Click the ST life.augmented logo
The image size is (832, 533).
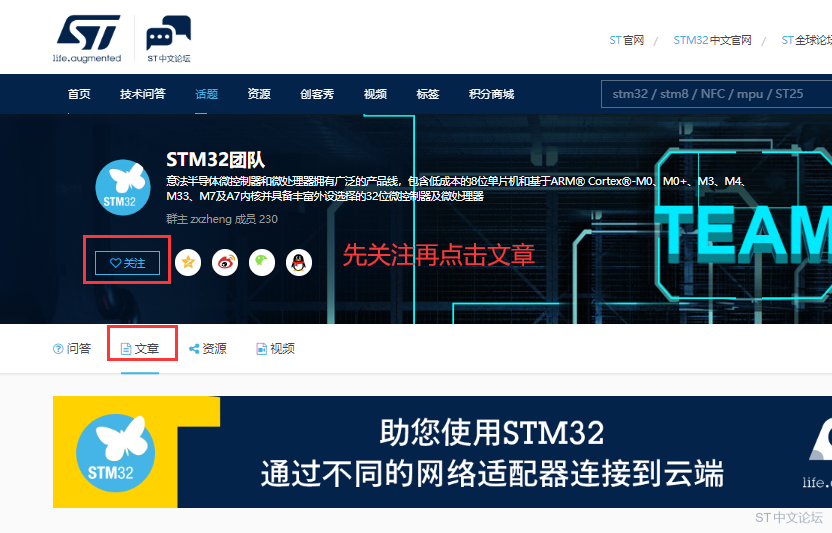88,39
